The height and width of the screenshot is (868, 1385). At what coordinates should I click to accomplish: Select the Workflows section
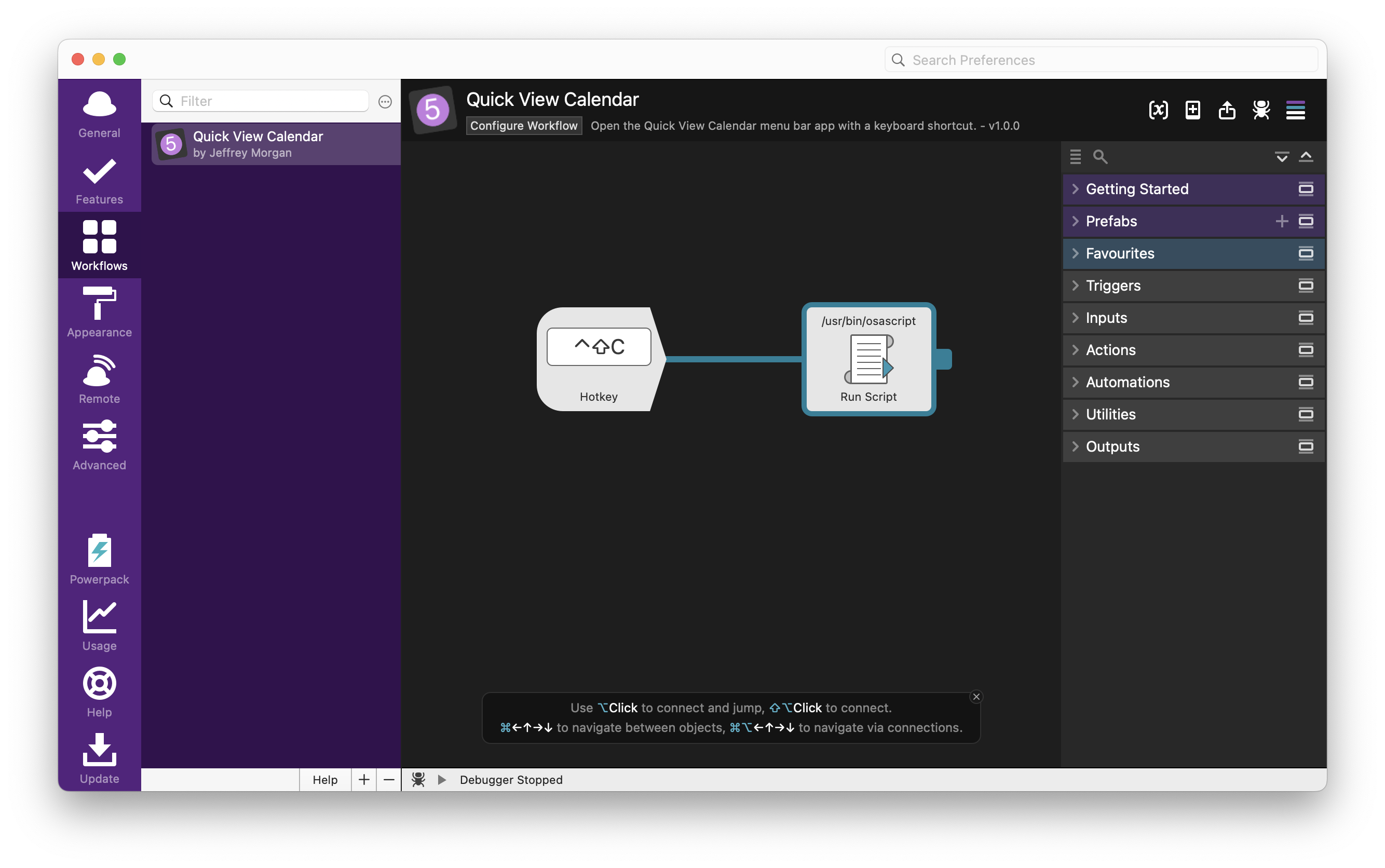[x=99, y=245]
